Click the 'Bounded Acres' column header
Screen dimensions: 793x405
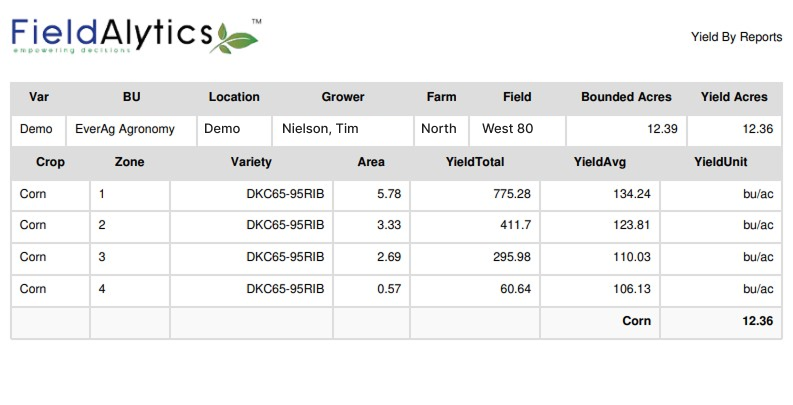click(626, 97)
